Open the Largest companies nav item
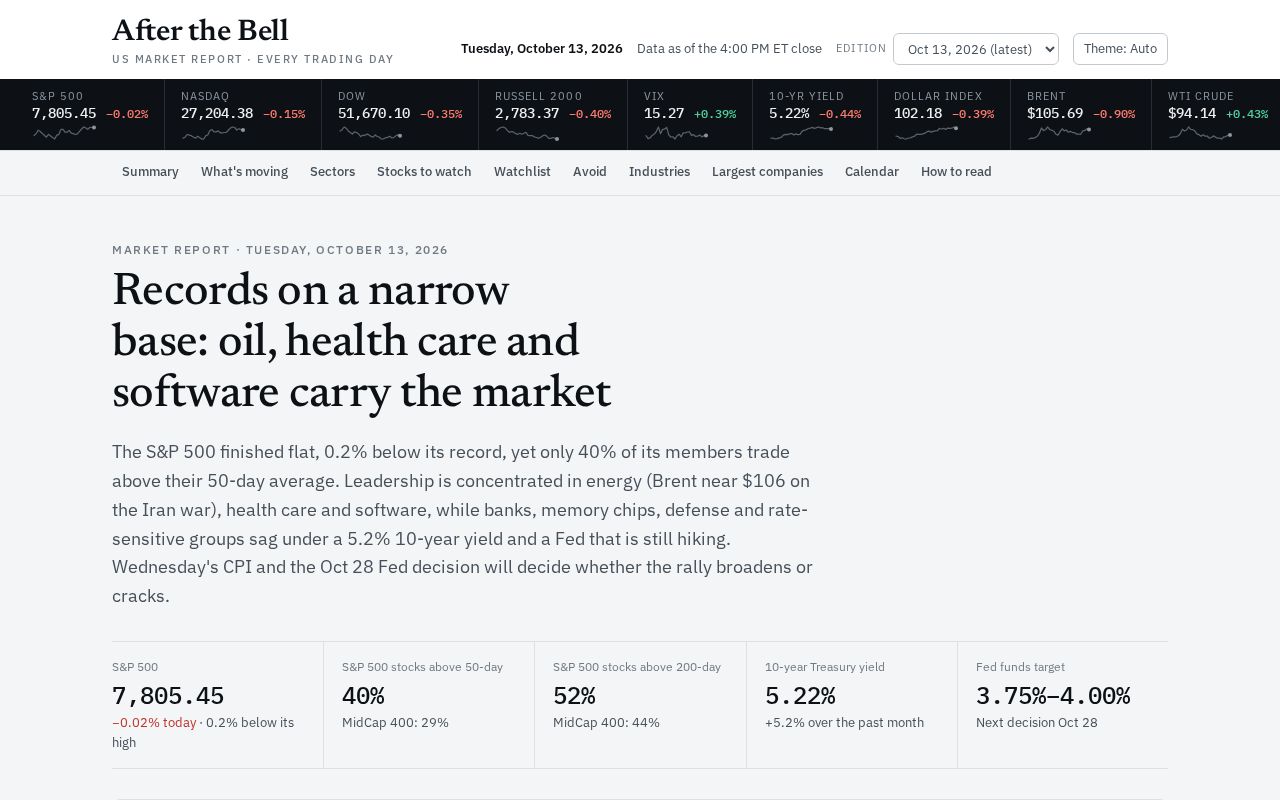Image resolution: width=1280 pixels, height=800 pixels. (x=767, y=172)
